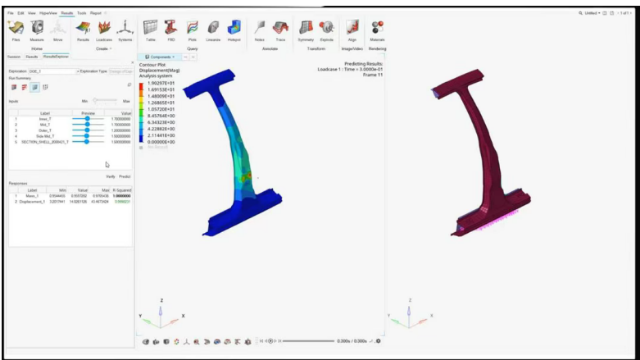Click the first red Run Summary icon

[x=14, y=87]
